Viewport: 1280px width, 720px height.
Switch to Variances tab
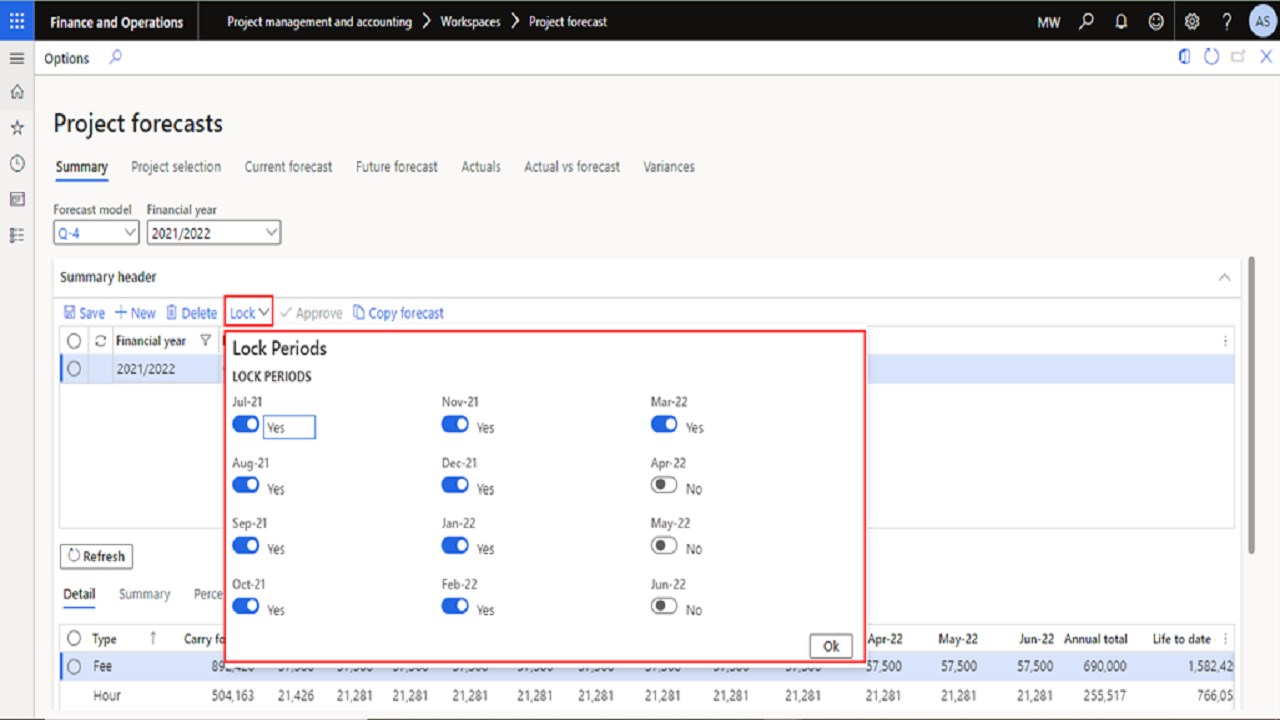(x=669, y=167)
